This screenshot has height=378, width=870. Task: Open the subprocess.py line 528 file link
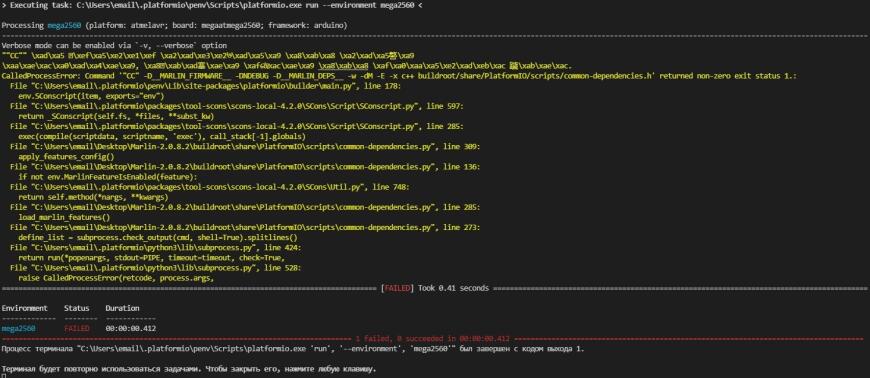tap(155, 268)
